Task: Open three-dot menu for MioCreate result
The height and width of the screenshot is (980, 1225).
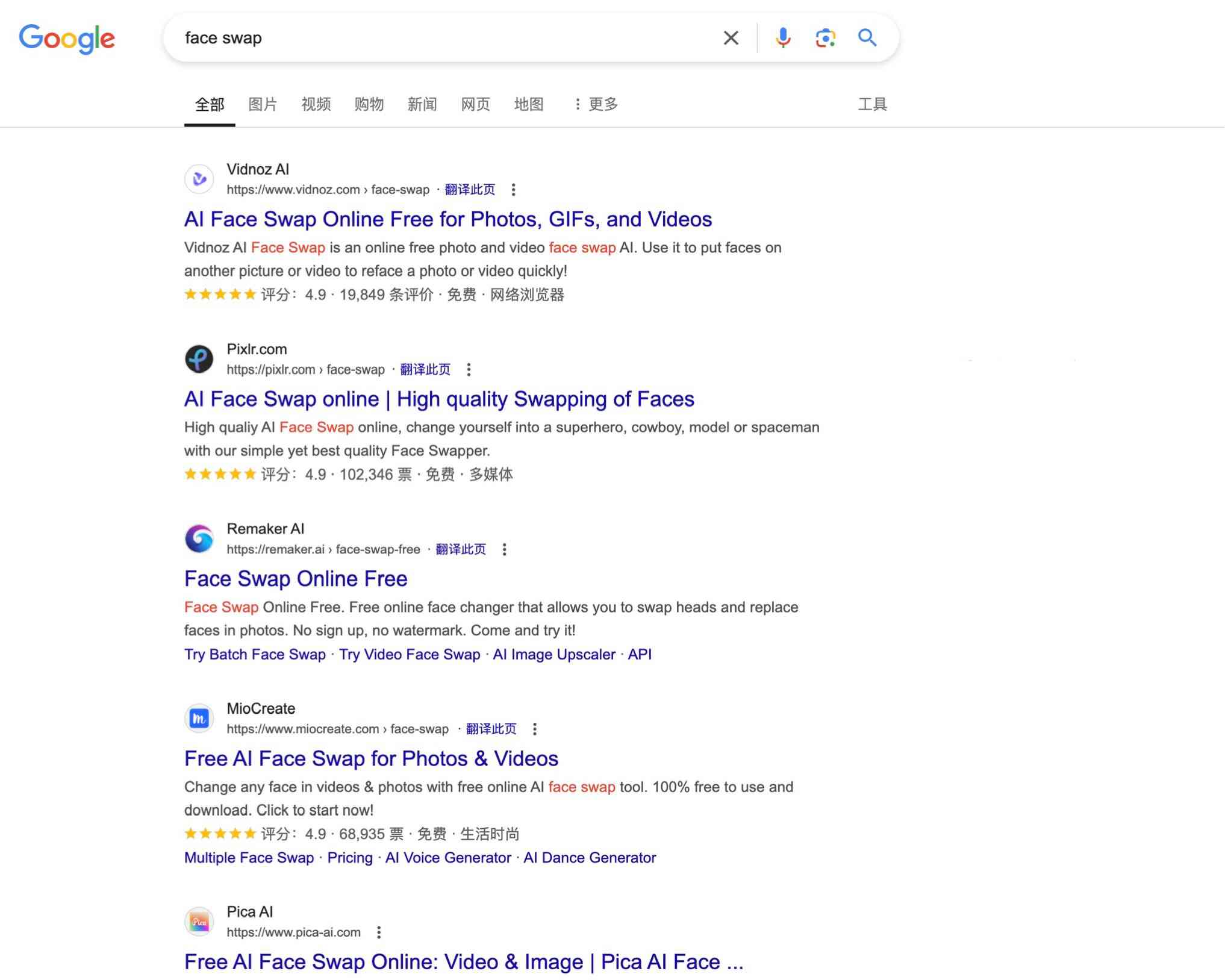Action: [534, 729]
